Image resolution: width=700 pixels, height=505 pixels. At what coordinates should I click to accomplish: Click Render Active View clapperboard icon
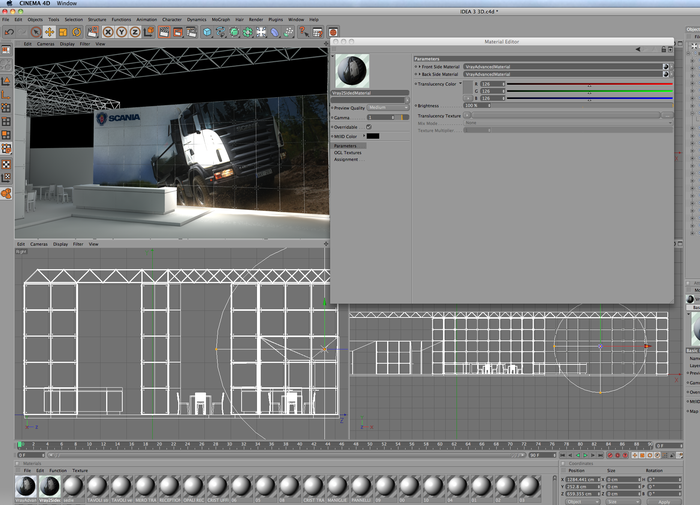164,32
